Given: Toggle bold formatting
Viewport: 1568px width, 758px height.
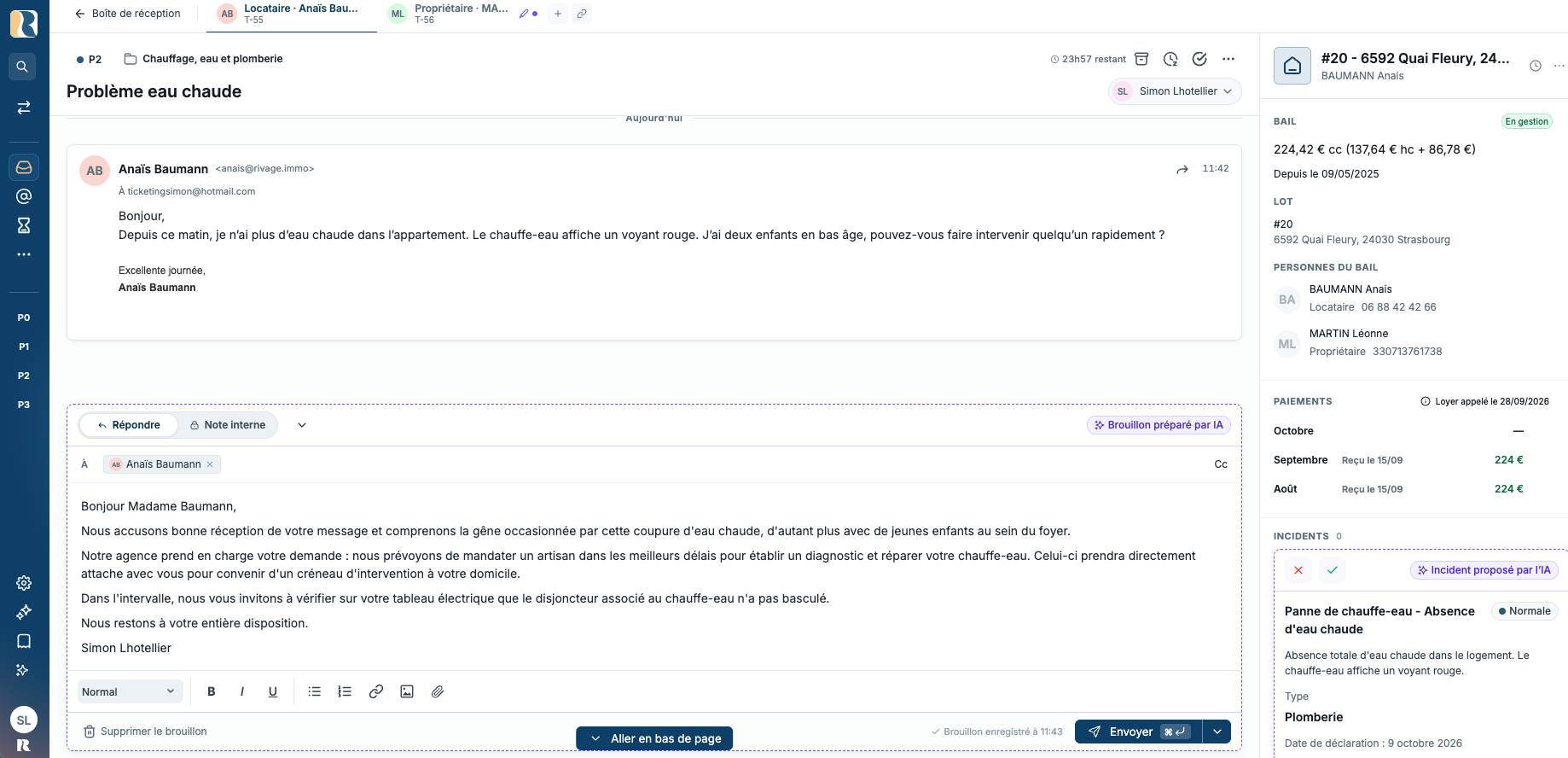Looking at the screenshot, I should 212,691.
